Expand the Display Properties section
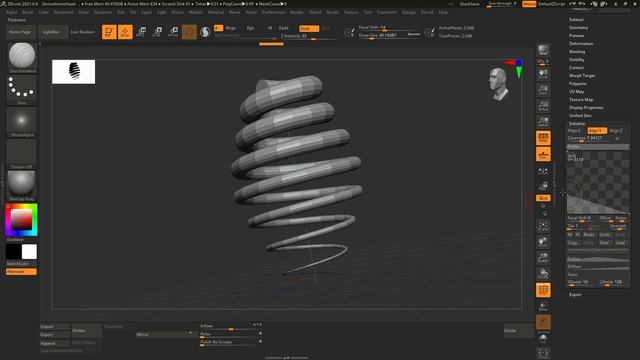 (586, 108)
